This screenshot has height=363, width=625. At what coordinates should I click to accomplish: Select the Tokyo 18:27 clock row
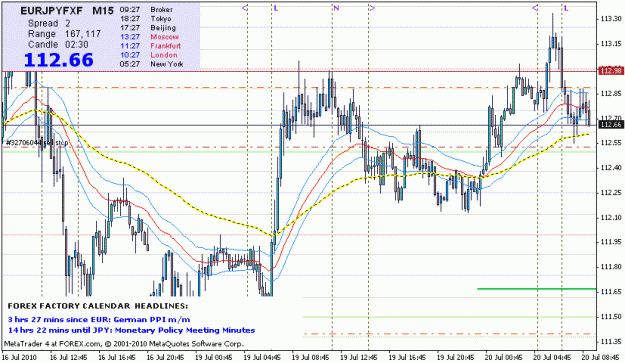(x=145, y=19)
